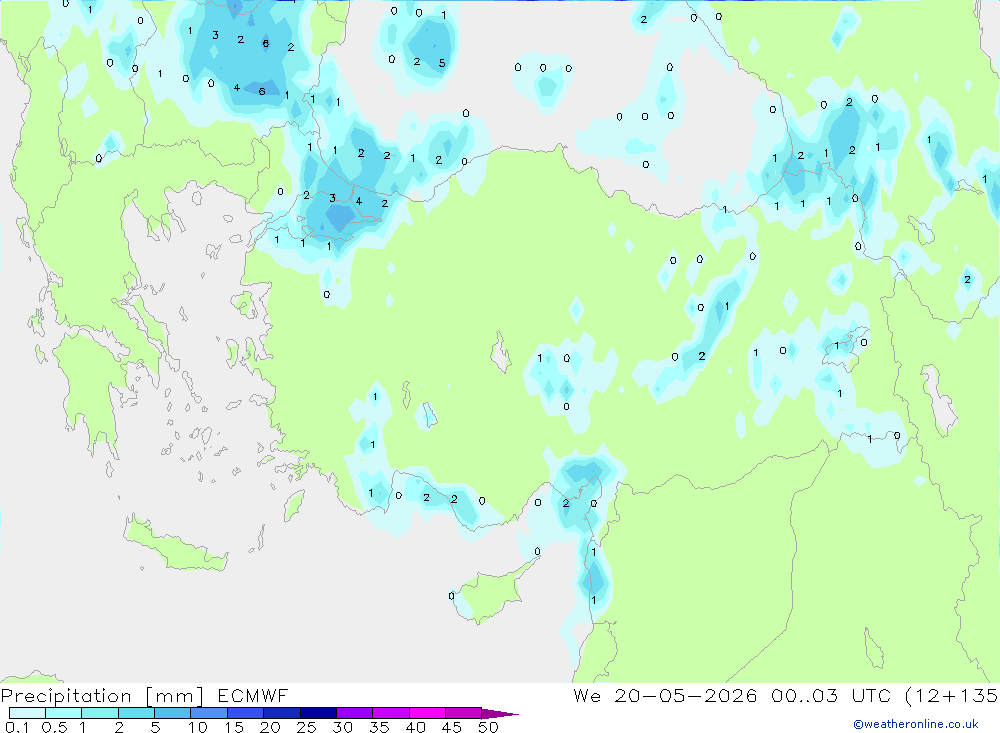Select the '20' legend scale label
The width and height of the screenshot is (1000, 733).
(270, 727)
